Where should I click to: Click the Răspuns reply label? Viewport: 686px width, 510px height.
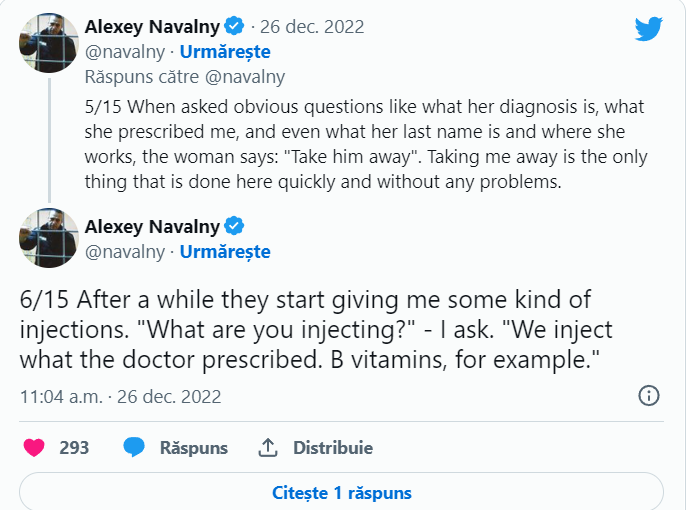coord(194,448)
